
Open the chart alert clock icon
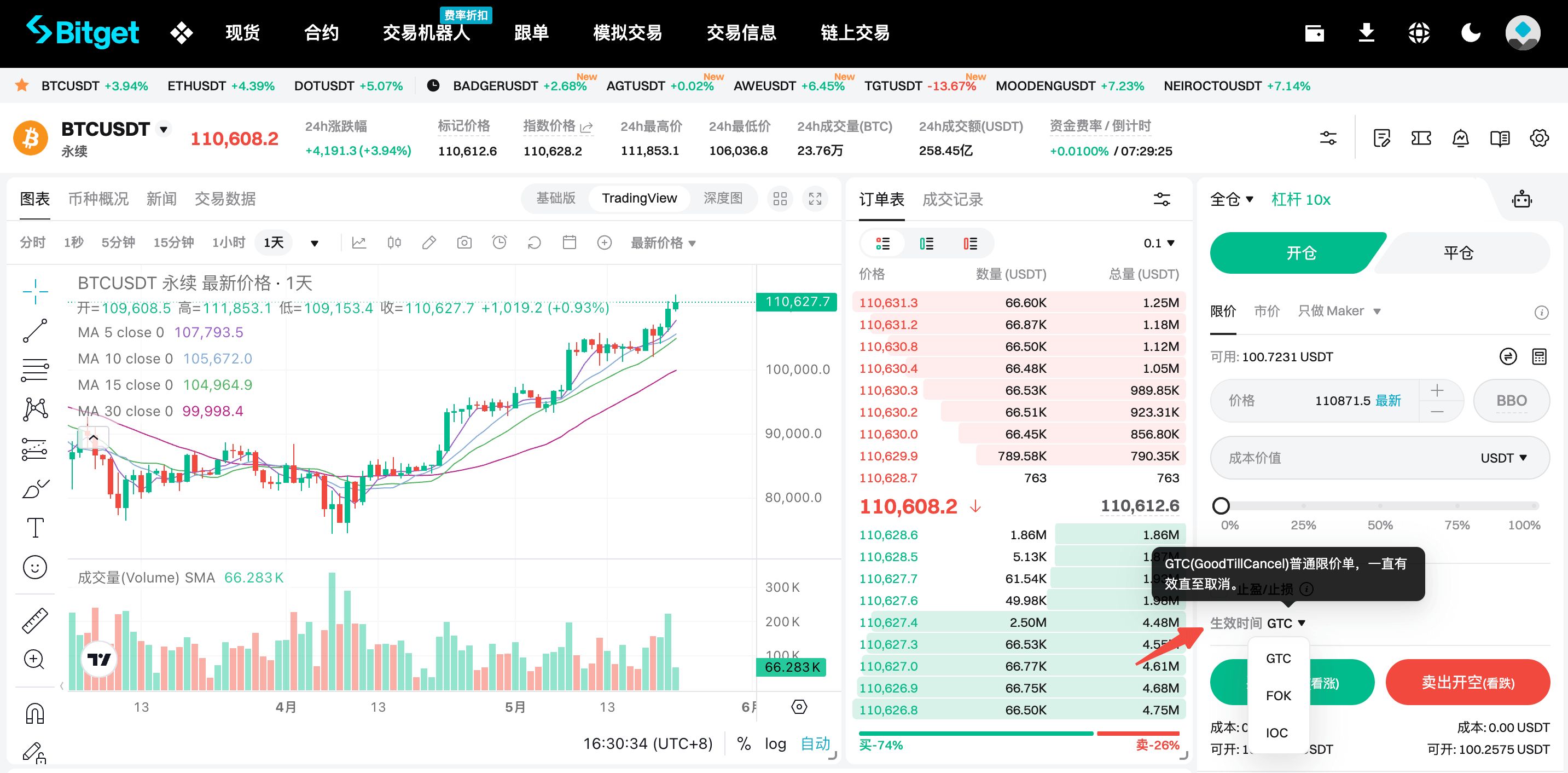(499, 242)
